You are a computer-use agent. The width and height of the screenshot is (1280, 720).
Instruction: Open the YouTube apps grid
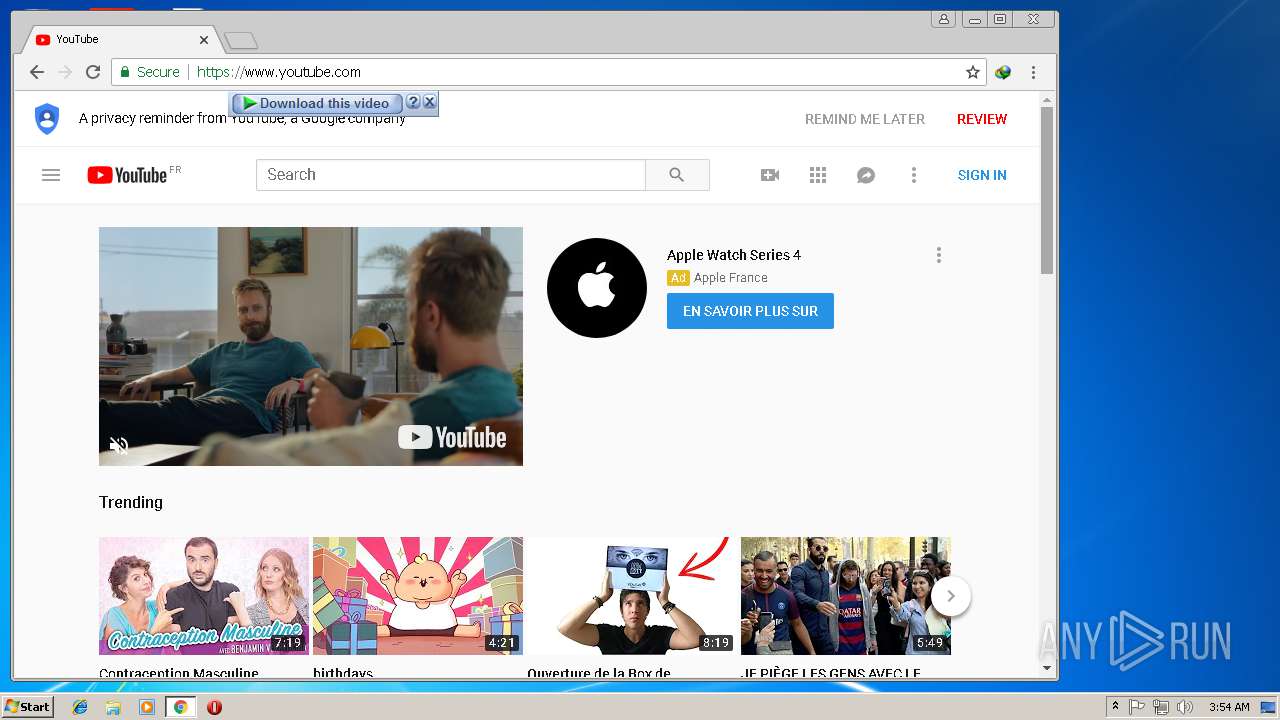point(818,175)
